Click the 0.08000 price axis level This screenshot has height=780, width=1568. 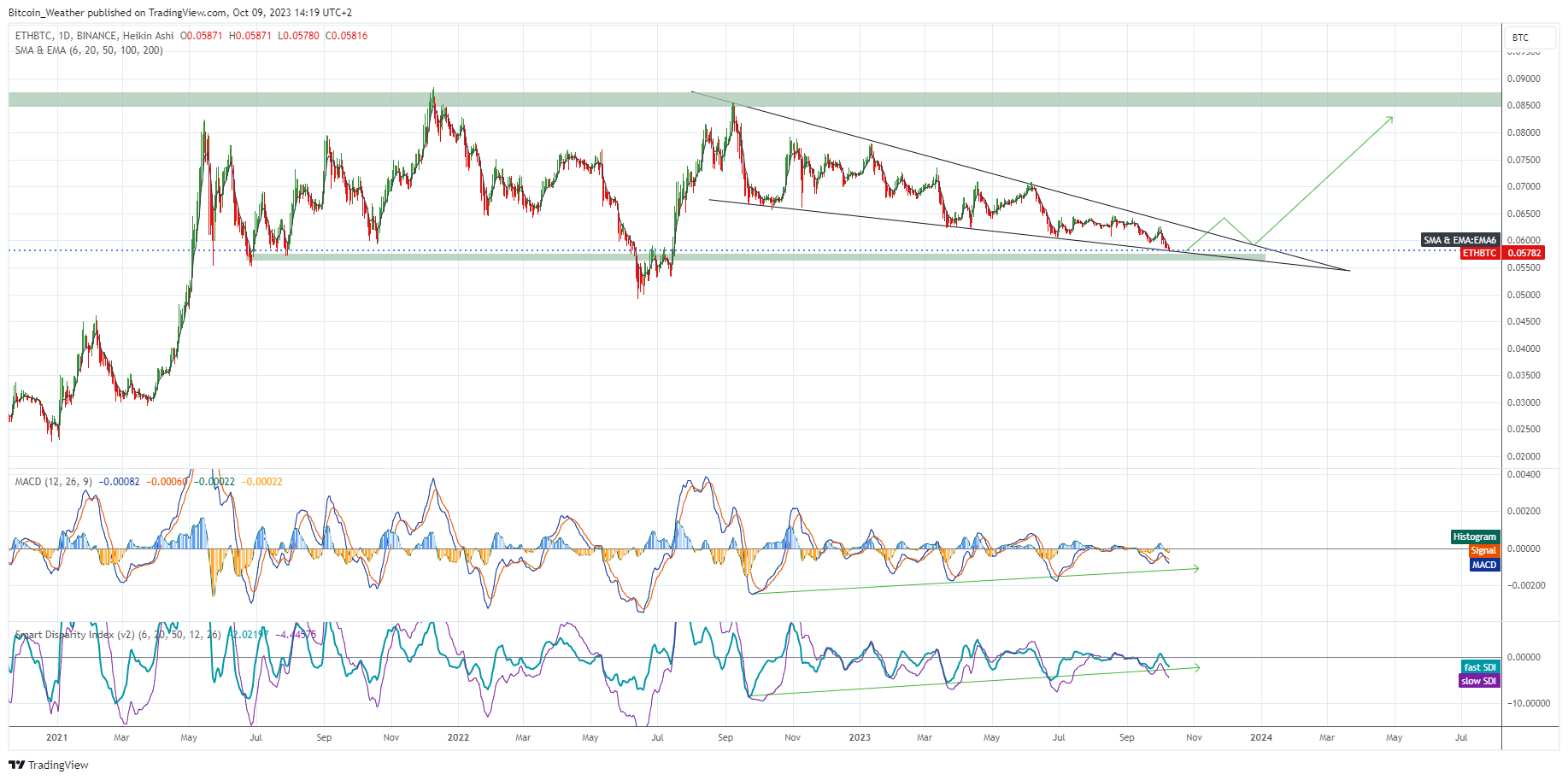(x=1524, y=132)
